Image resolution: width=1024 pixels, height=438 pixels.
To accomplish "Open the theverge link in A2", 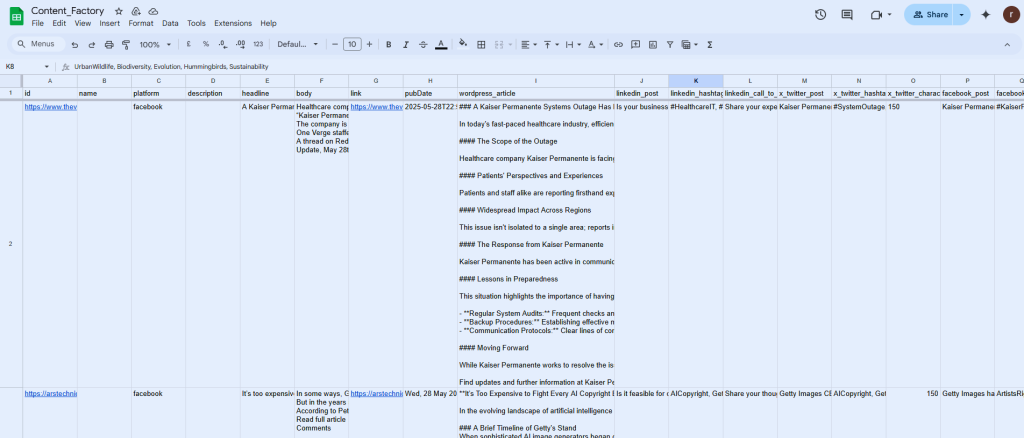I will point(50,106).
